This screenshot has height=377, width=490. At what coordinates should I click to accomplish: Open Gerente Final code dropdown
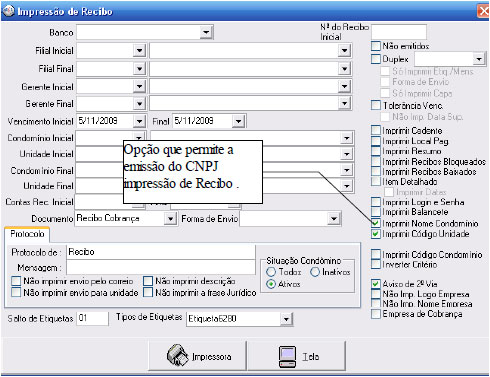point(139,104)
